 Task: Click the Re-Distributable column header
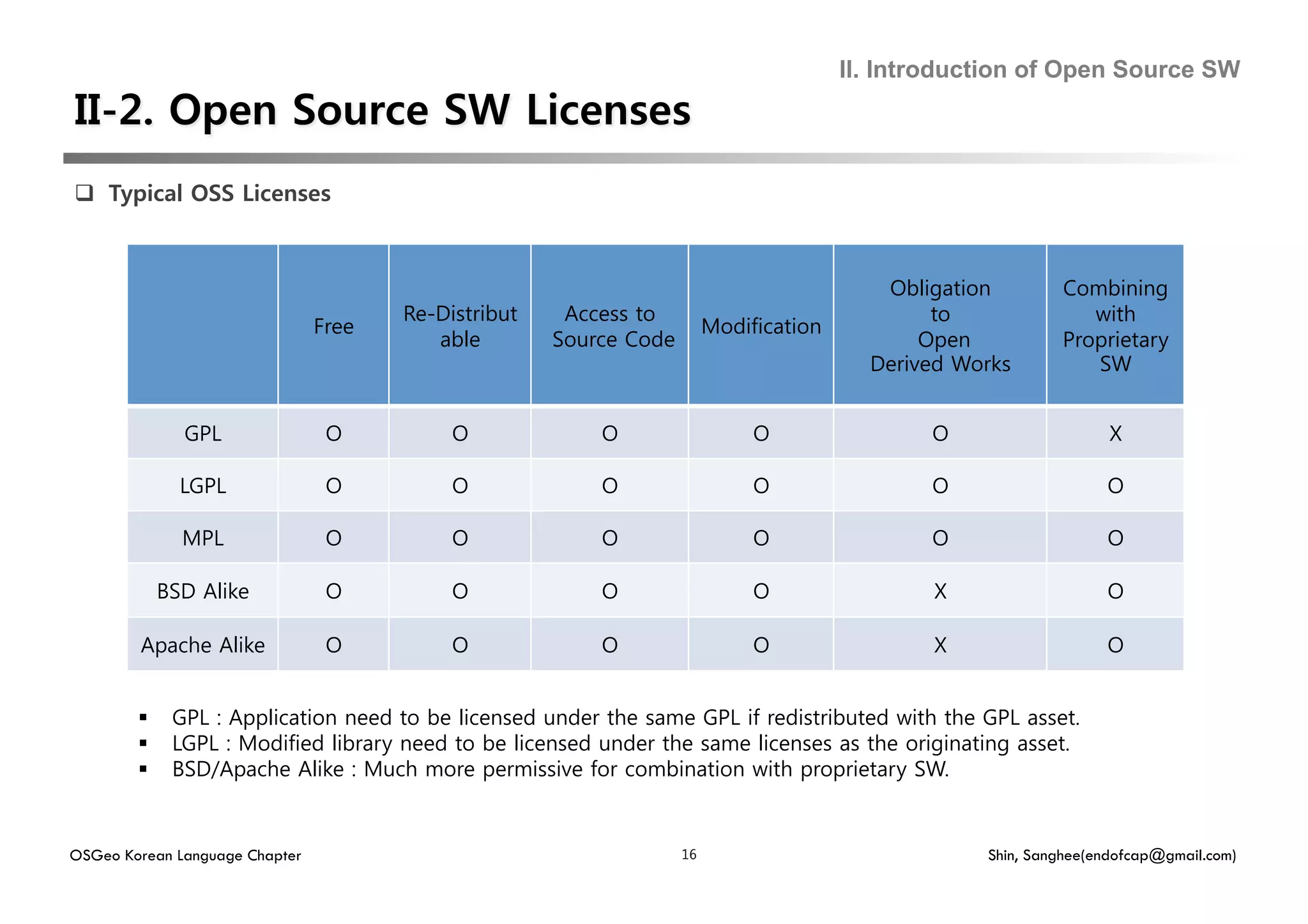pyautogui.click(x=460, y=326)
